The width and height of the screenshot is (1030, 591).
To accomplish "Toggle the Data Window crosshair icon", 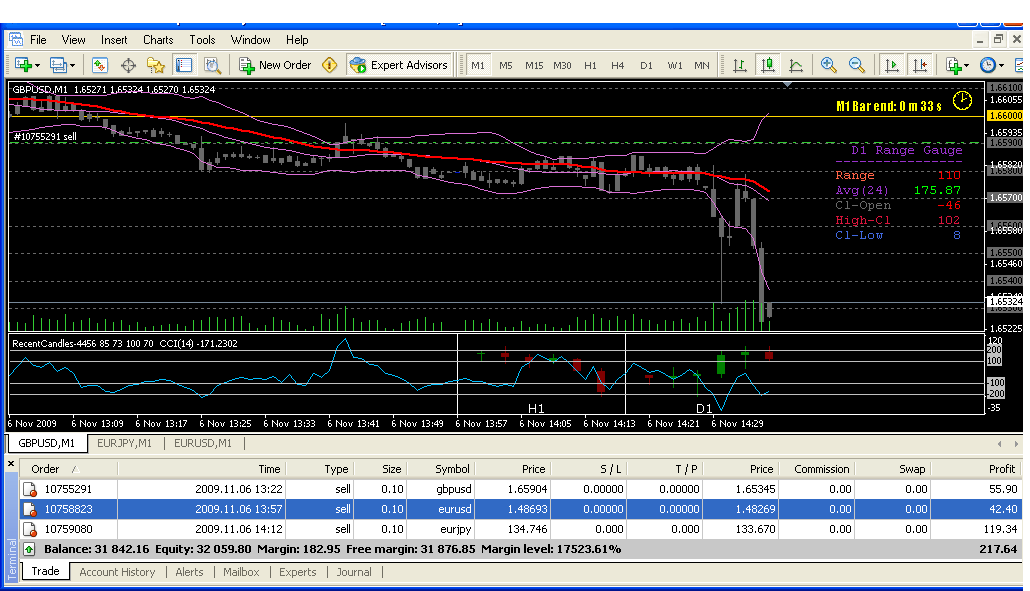I will [x=128, y=65].
